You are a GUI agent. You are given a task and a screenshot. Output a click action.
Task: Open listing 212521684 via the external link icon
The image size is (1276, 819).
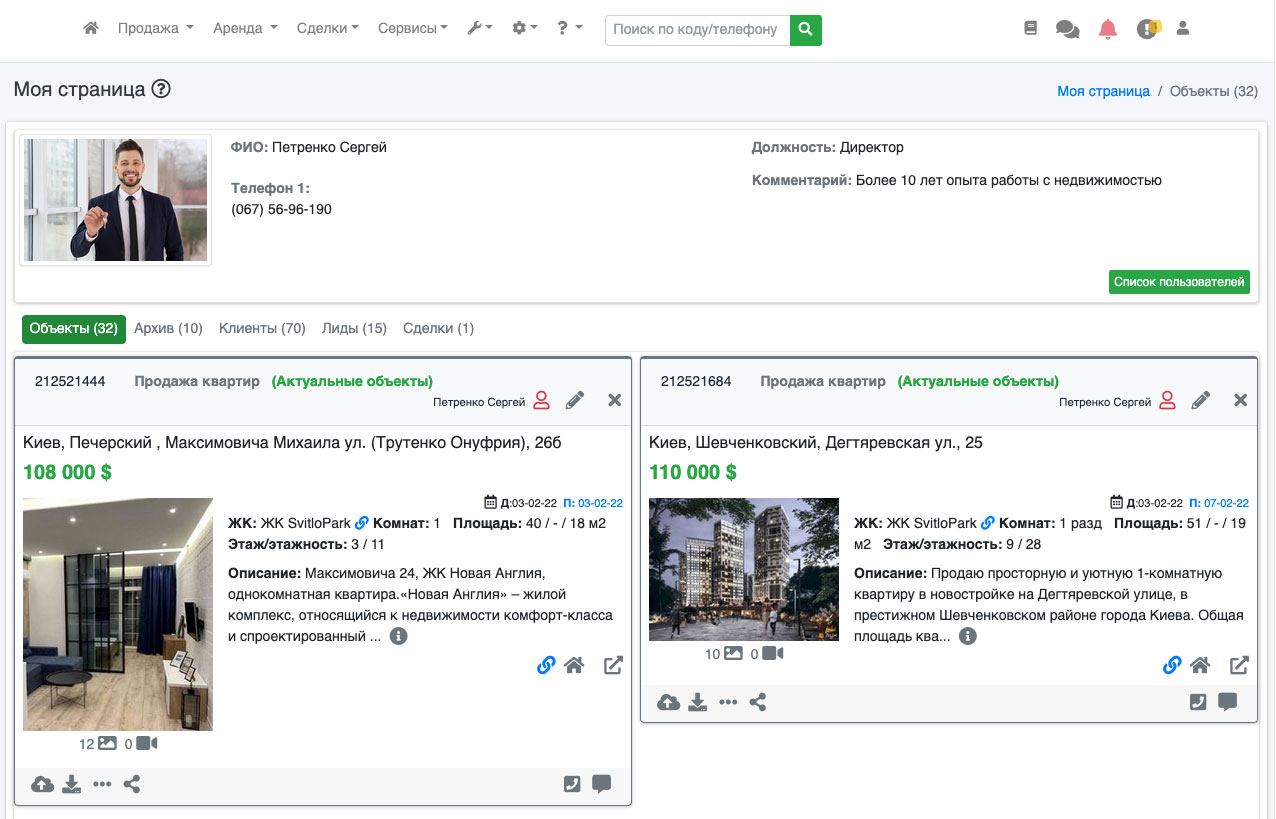1239,665
